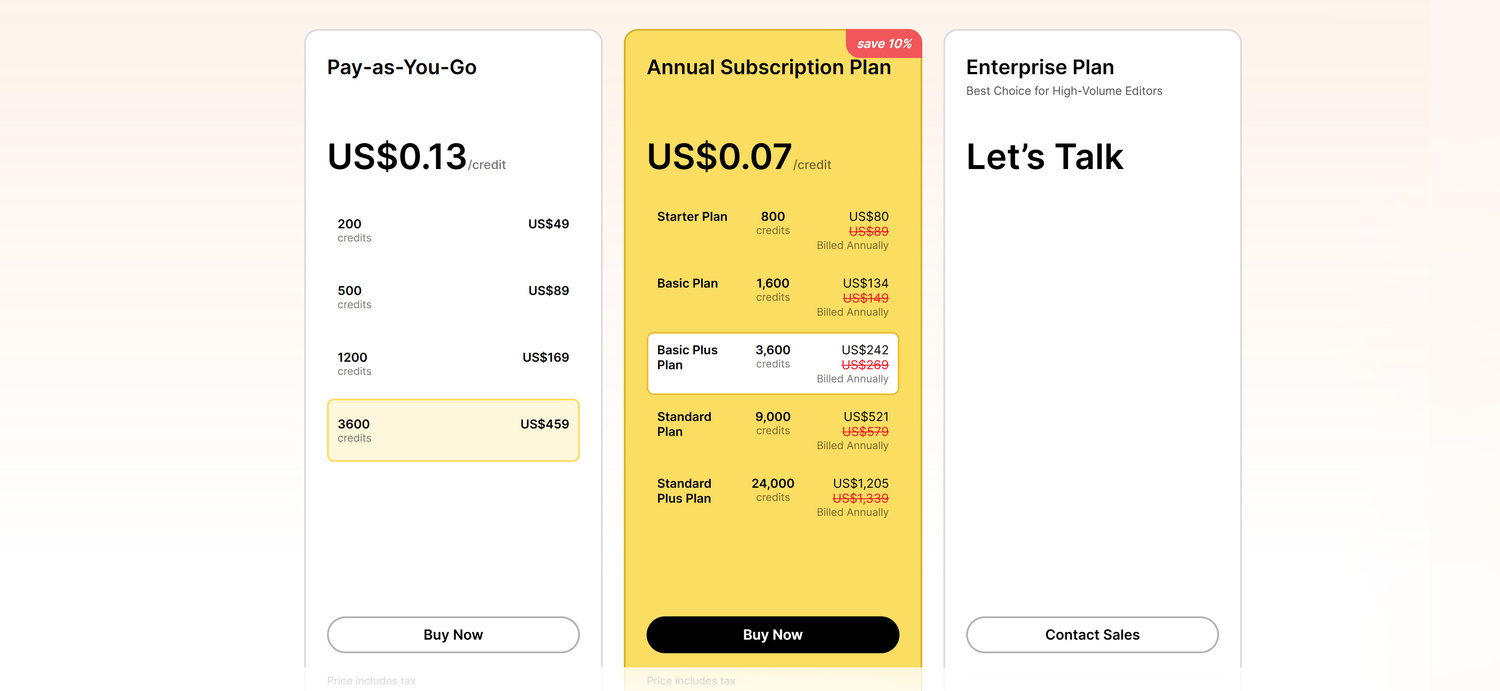1500x691 pixels.
Task: Pick the 1200 credits US$169 option
Action: 453,364
